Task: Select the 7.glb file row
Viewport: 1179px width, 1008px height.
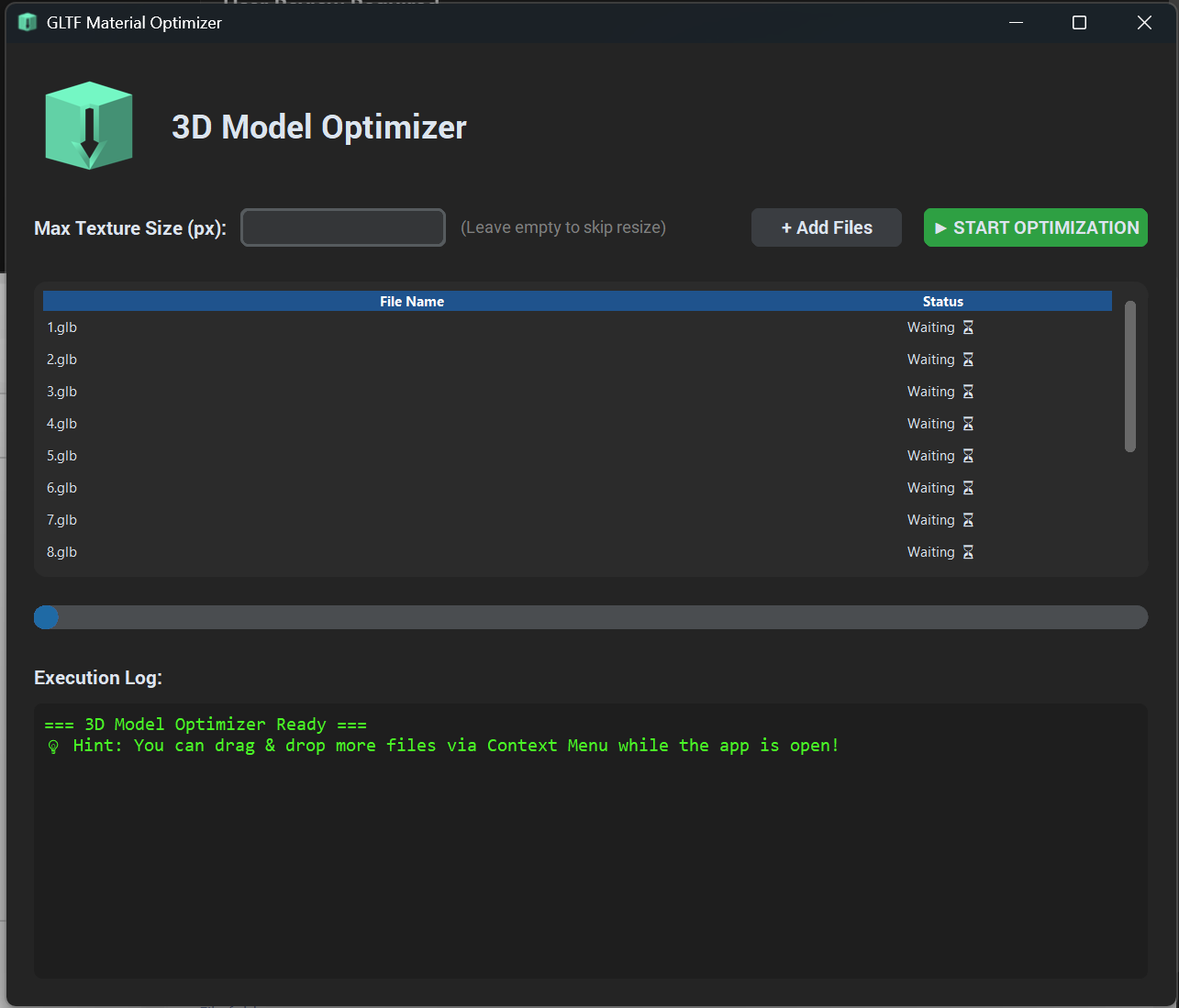Action: [x=577, y=520]
